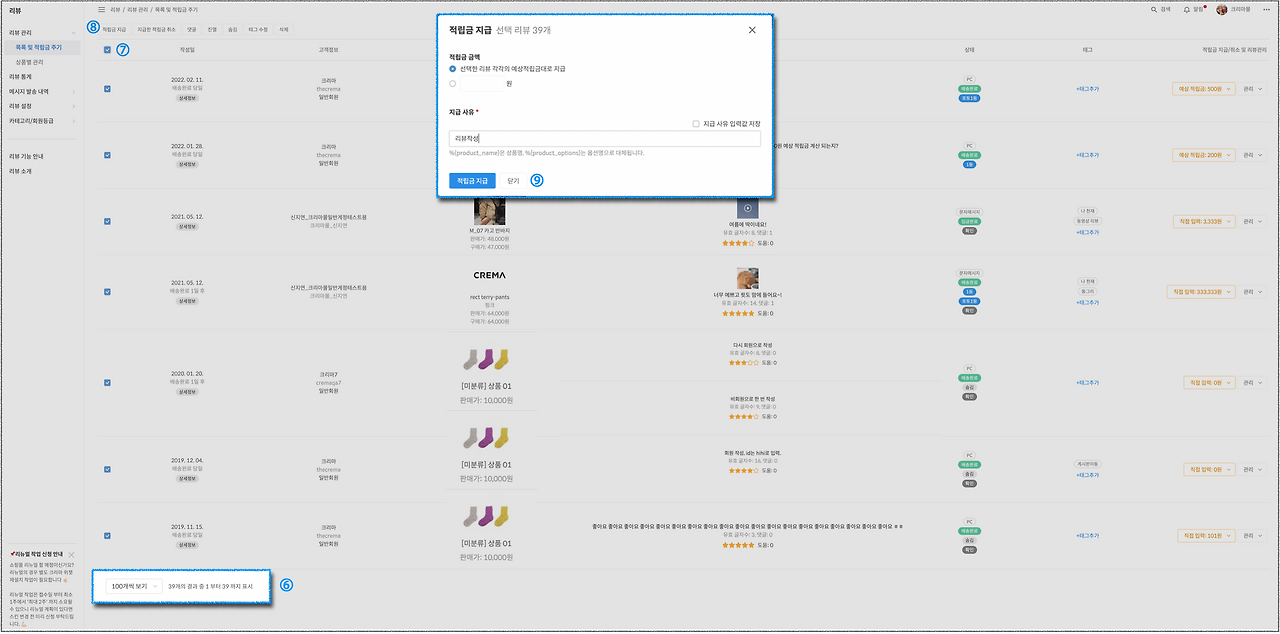Screen dimensions: 1280x634
Task: Open the hamburger menu icon beside breadcrumb
Action: click(x=101, y=9)
